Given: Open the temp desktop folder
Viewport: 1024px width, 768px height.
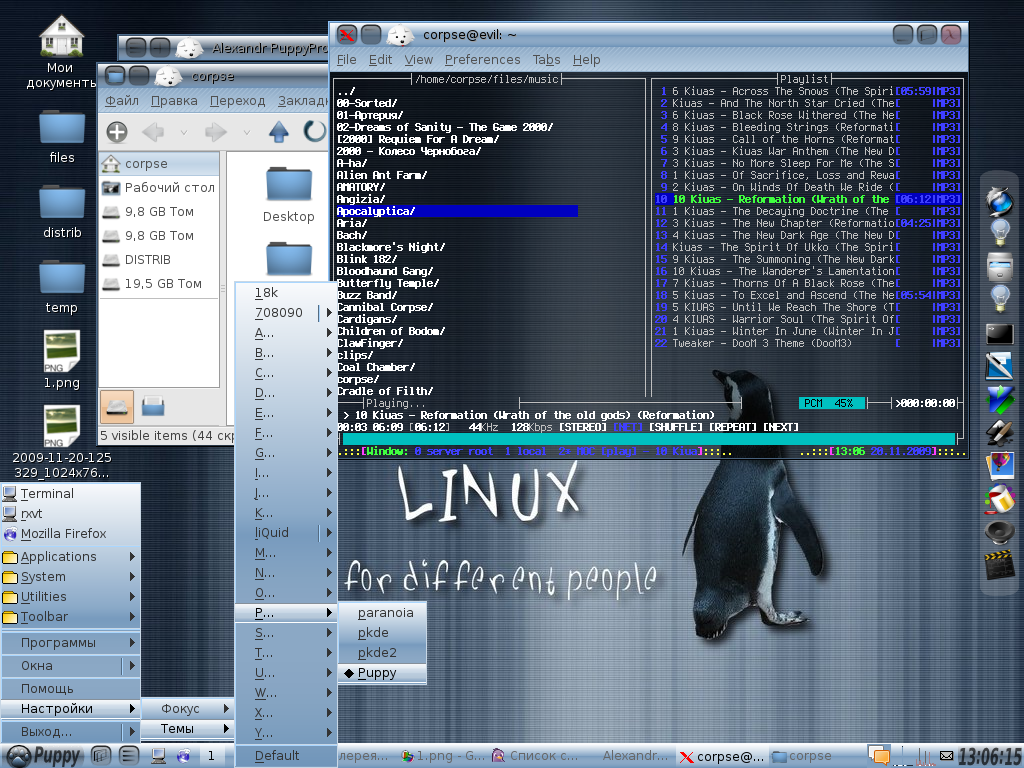Looking at the screenshot, I should click(62, 278).
